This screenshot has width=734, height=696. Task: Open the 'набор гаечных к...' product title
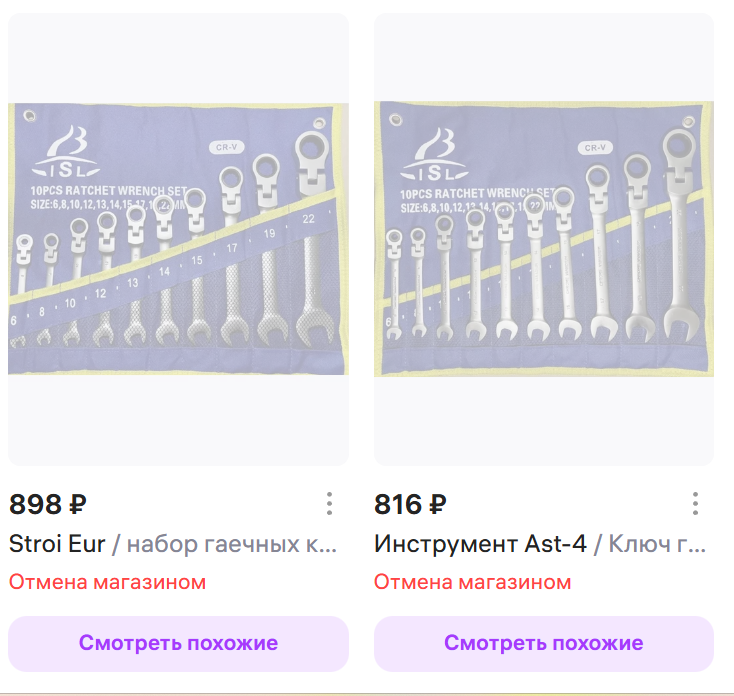232,544
